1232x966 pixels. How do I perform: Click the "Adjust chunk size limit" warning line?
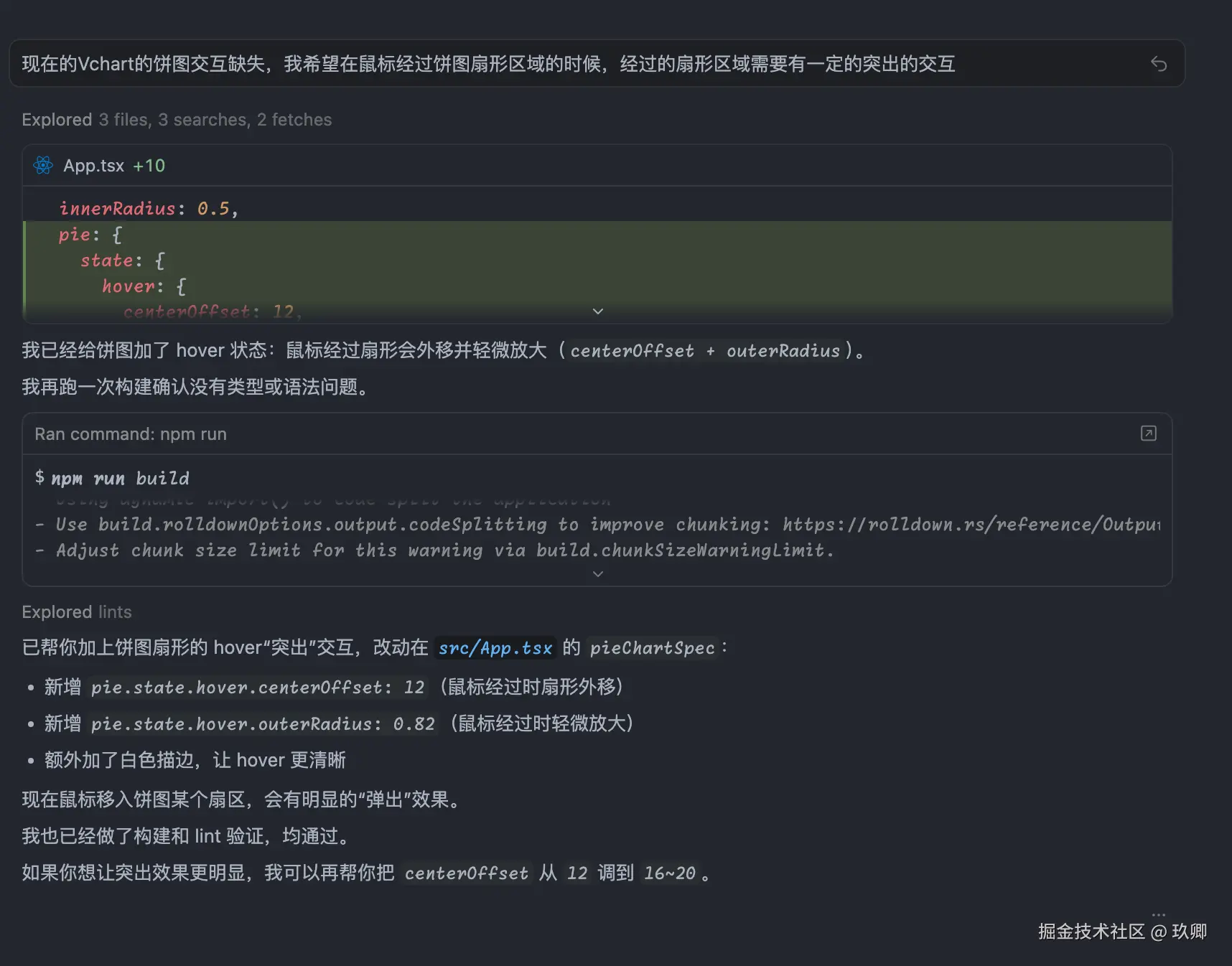point(435,550)
